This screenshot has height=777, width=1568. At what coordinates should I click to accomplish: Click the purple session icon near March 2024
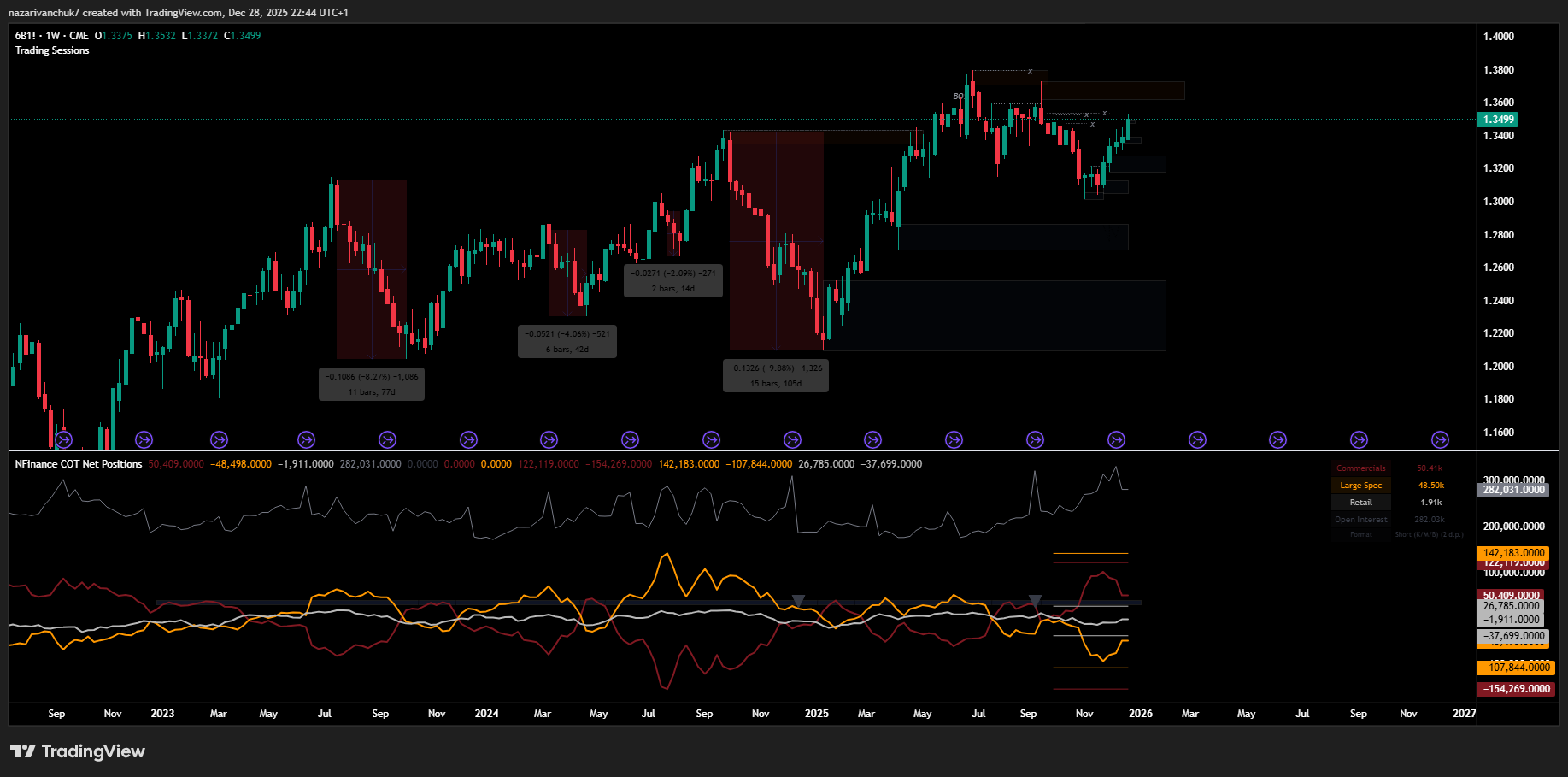[549, 439]
